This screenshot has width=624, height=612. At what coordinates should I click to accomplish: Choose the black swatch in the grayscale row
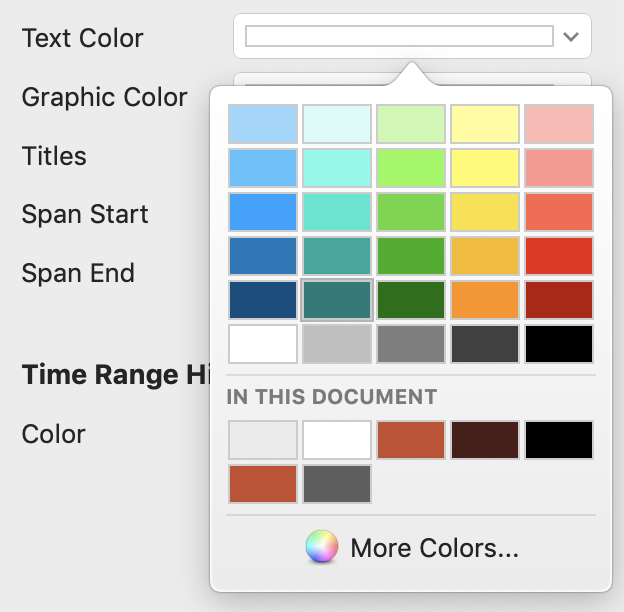(559, 344)
